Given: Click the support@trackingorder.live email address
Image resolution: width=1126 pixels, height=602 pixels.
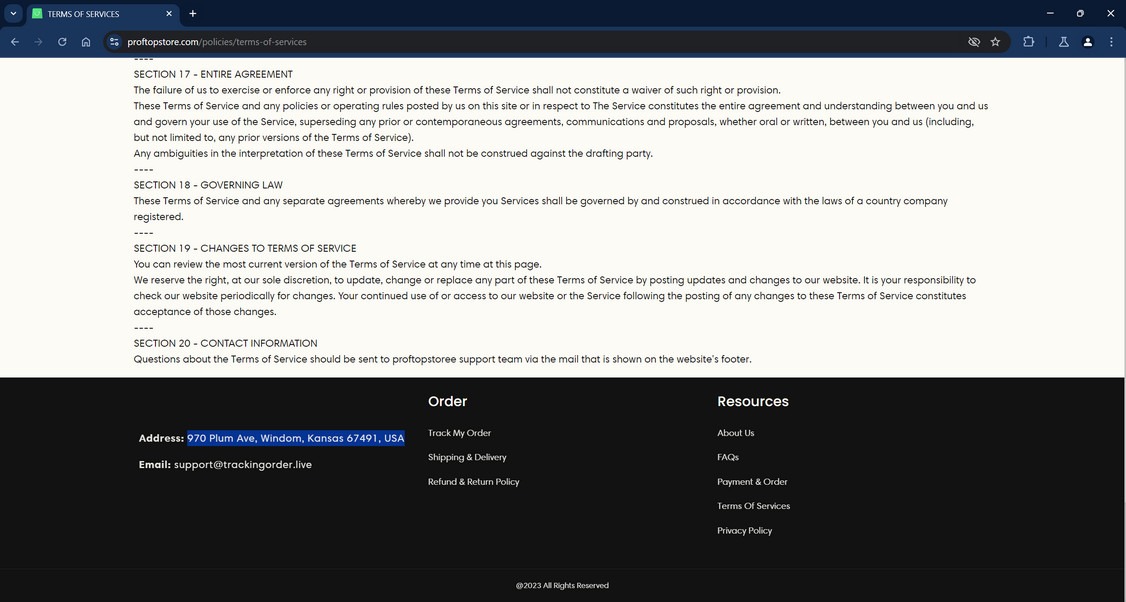Looking at the screenshot, I should point(243,465).
